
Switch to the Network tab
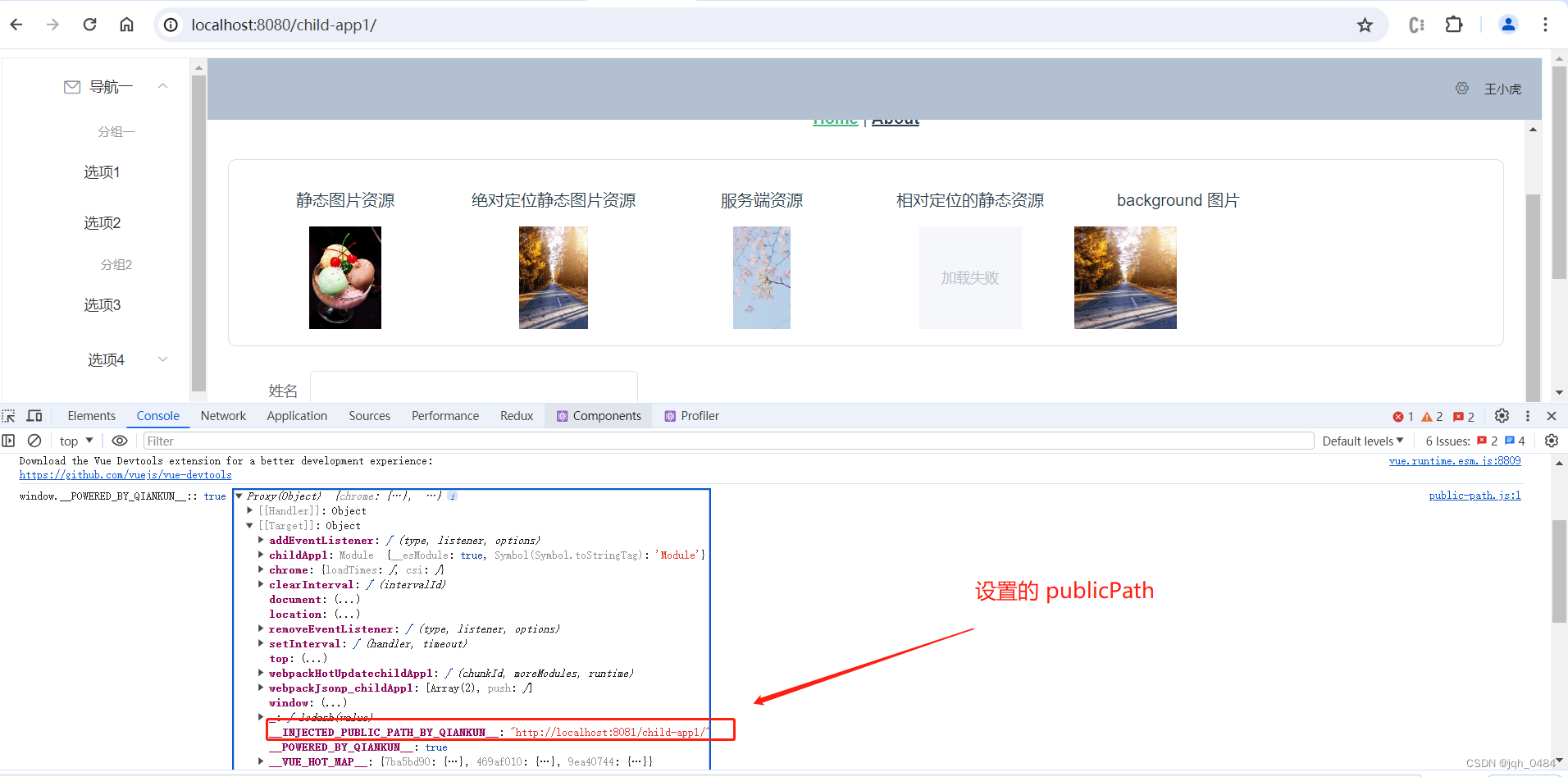(222, 416)
